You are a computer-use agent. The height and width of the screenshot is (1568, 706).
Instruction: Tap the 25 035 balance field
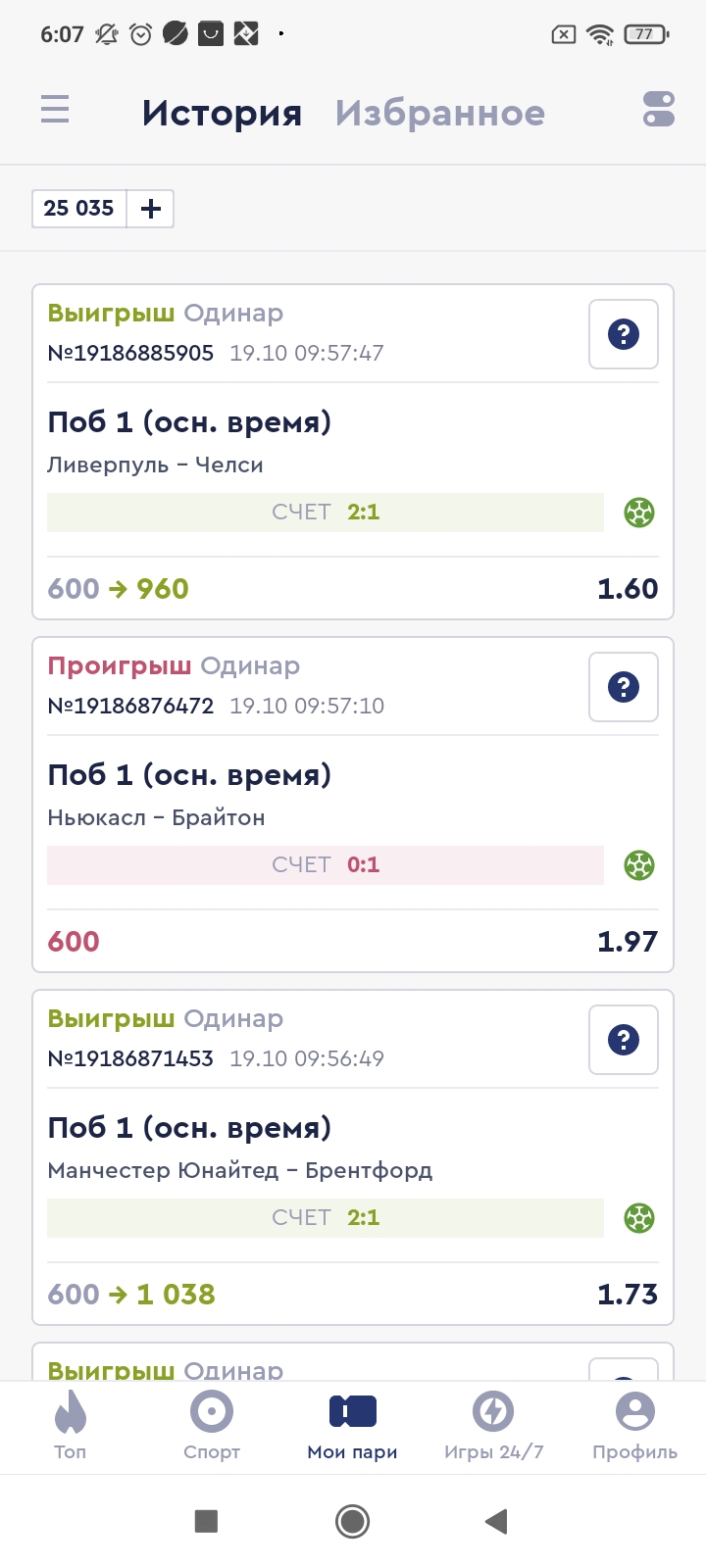79,209
